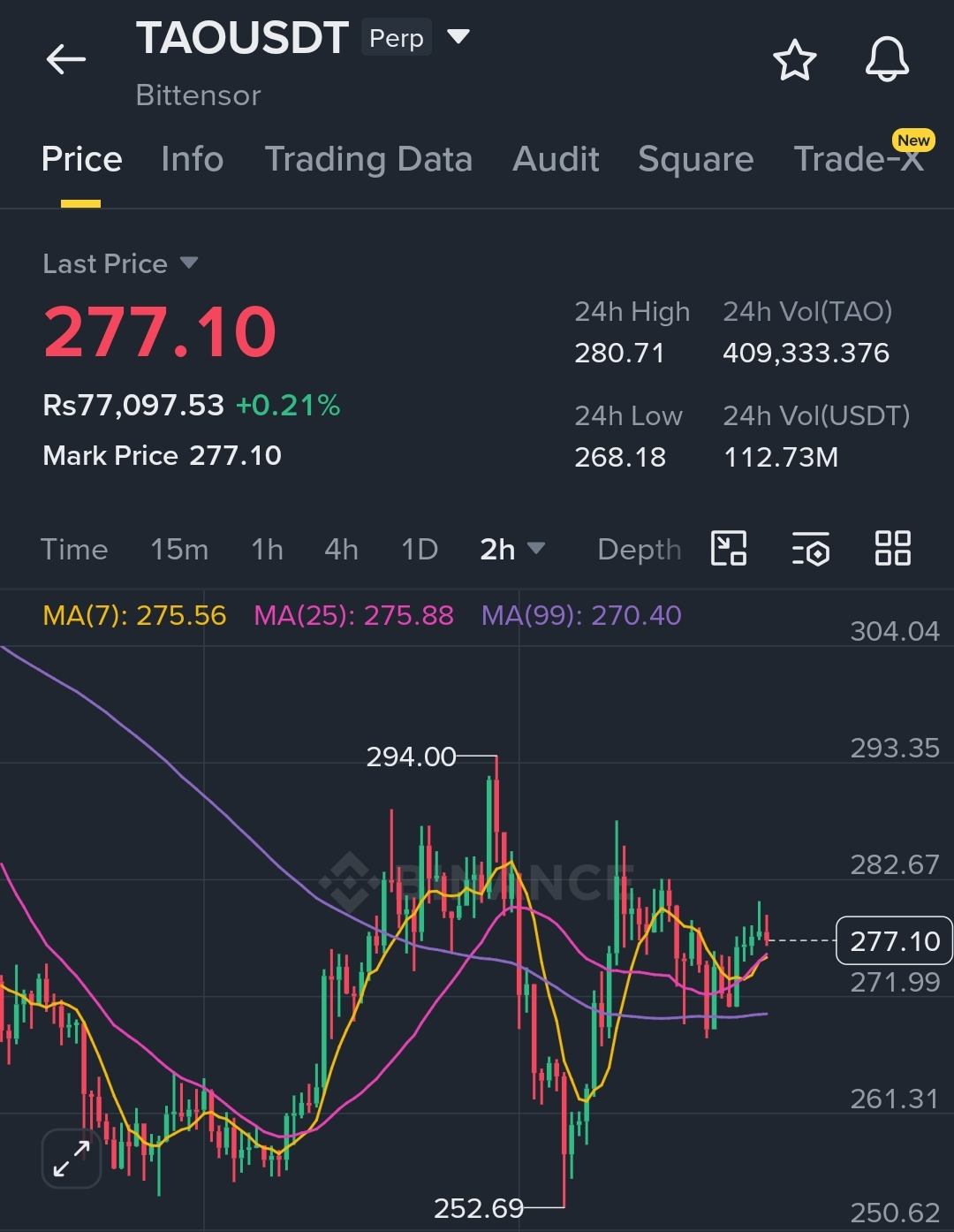Show the Depth chart
954x1232 pixels.
coord(640,549)
